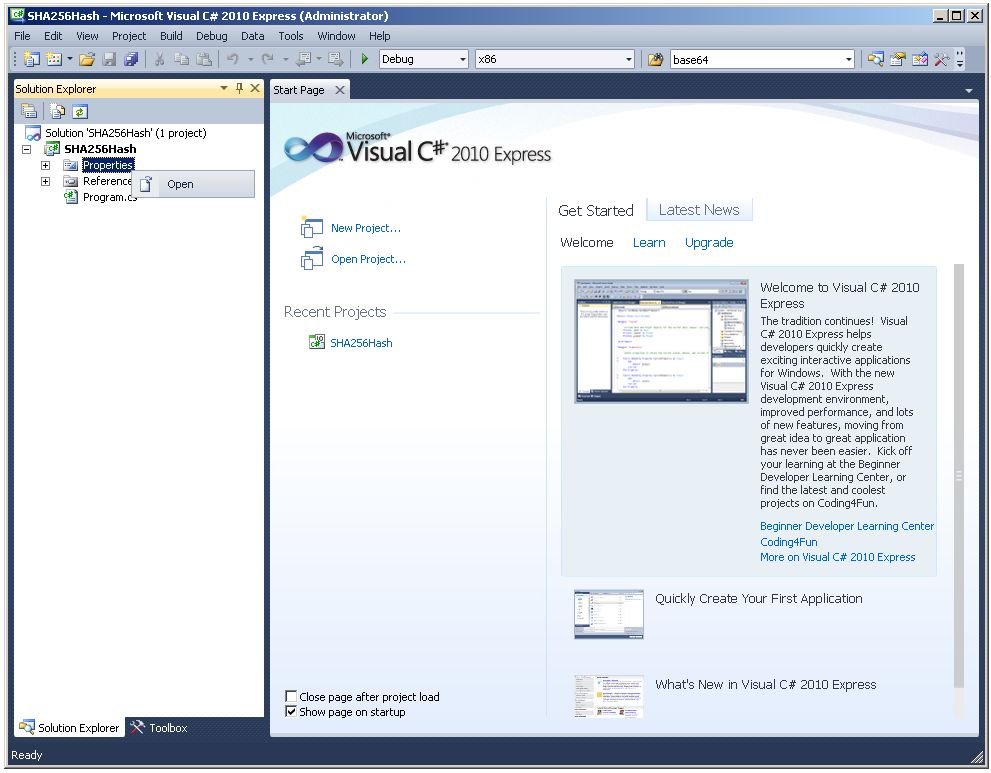
Task: Follow the Coding4Fun link
Action: pyautogui.click(x=789, y=542)
